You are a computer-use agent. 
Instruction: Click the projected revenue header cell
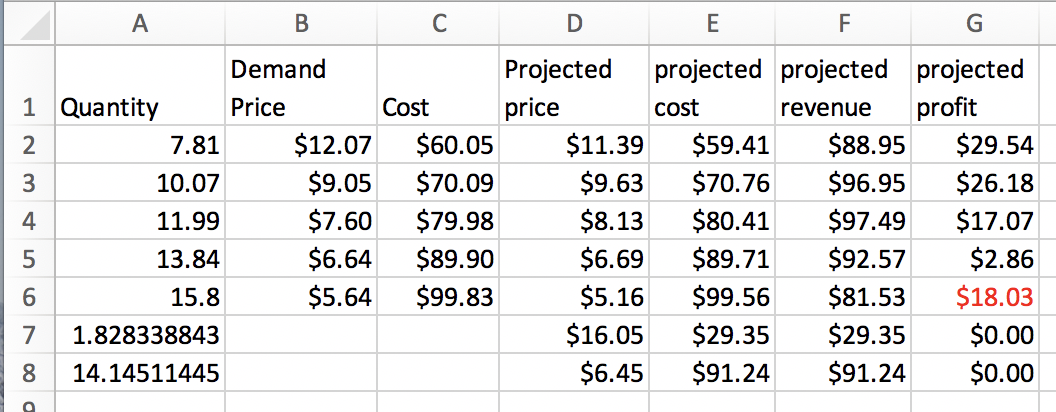coord(843,88)
